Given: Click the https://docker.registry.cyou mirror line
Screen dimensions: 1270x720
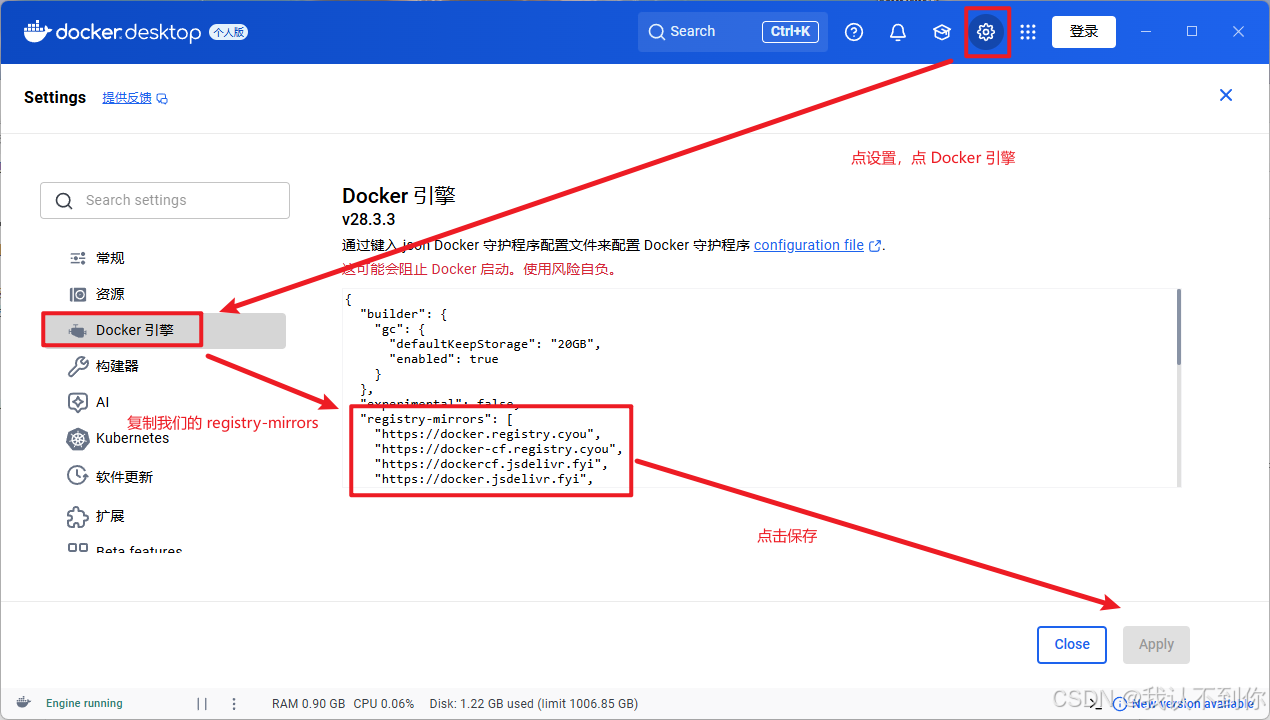Looking at the screenshot, I should click(486, 434).
